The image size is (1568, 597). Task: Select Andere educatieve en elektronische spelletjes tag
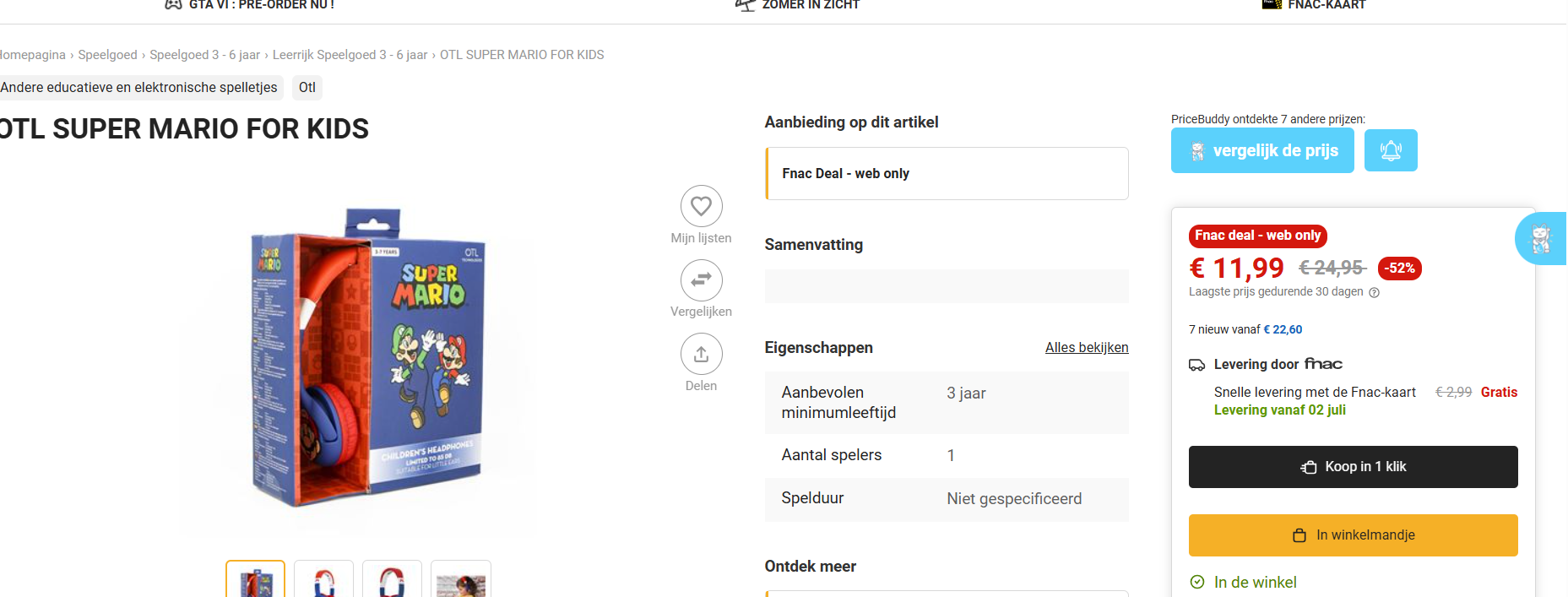point(138,88)
